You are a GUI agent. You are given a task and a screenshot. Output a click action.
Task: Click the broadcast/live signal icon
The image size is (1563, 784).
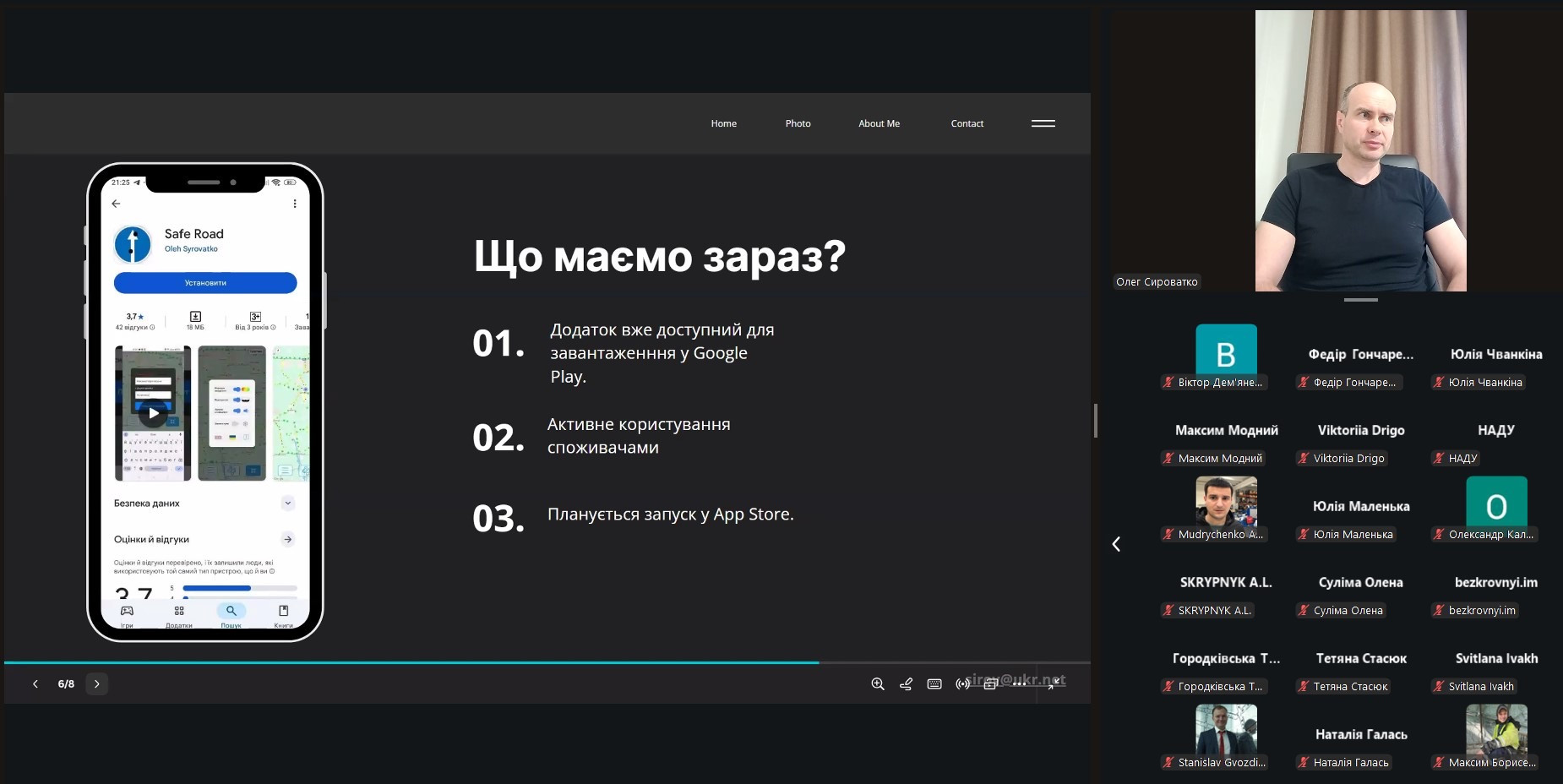(x=962, y=683)
